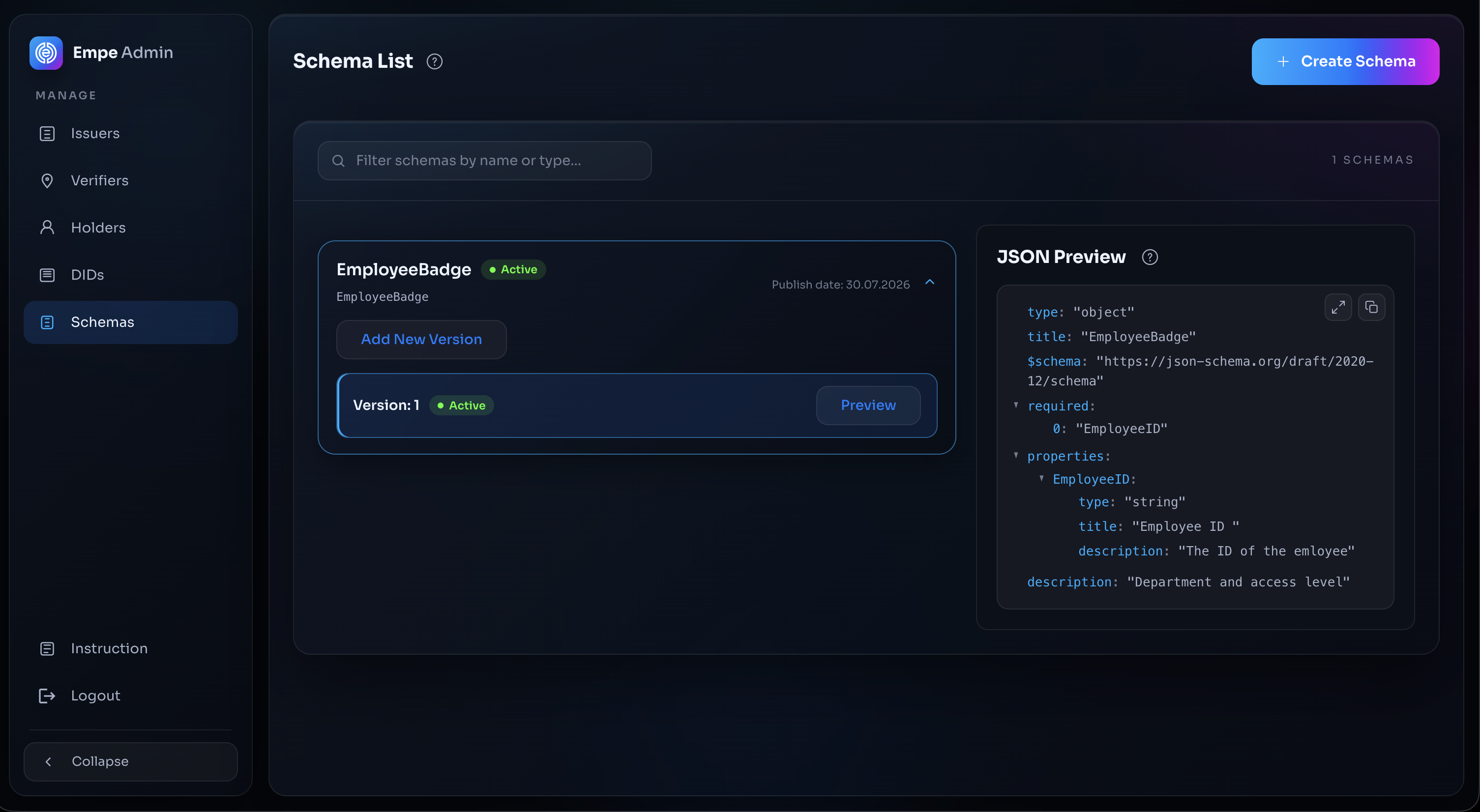Copy JSON with the copy icon

coord(1371,307)
